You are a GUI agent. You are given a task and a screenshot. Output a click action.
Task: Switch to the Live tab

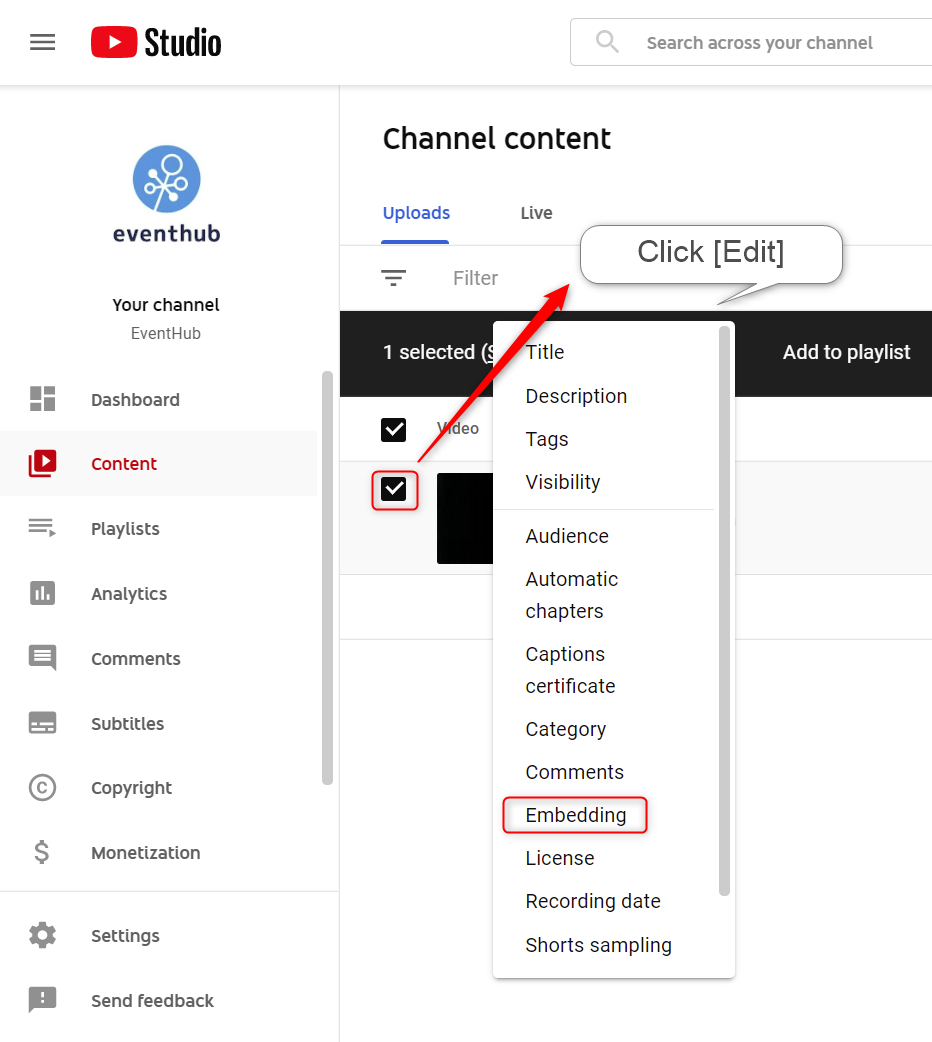[536, 213]
